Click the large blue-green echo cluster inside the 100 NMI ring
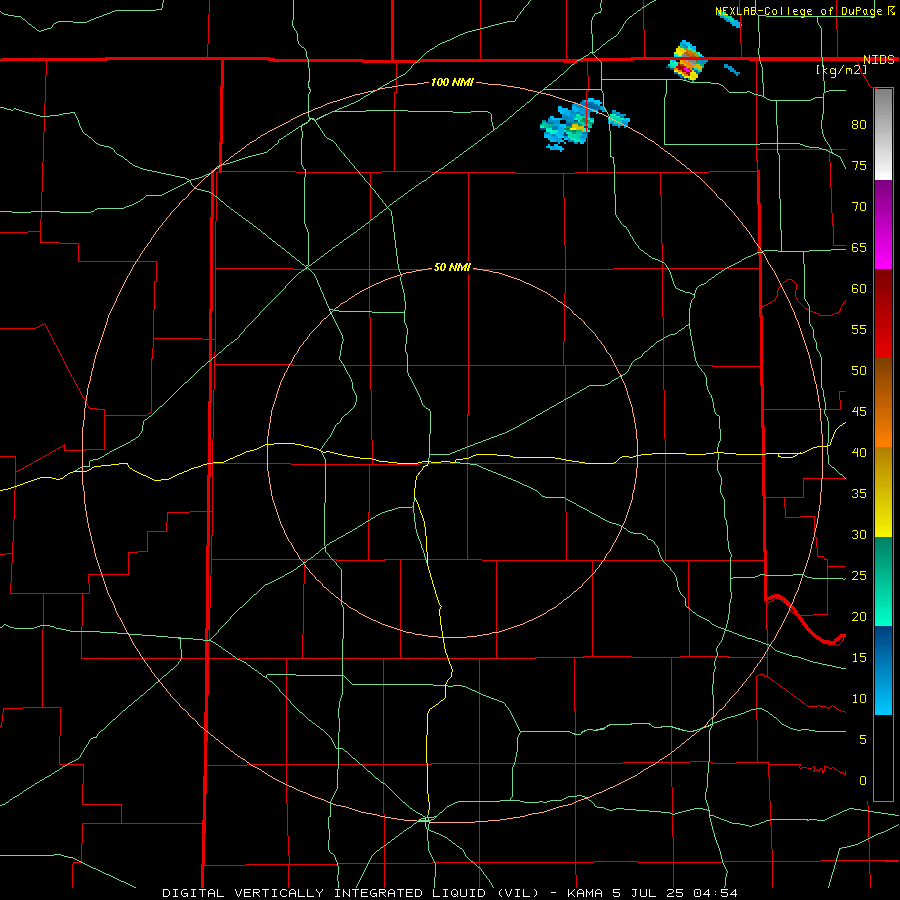 (x=571, y=124)
